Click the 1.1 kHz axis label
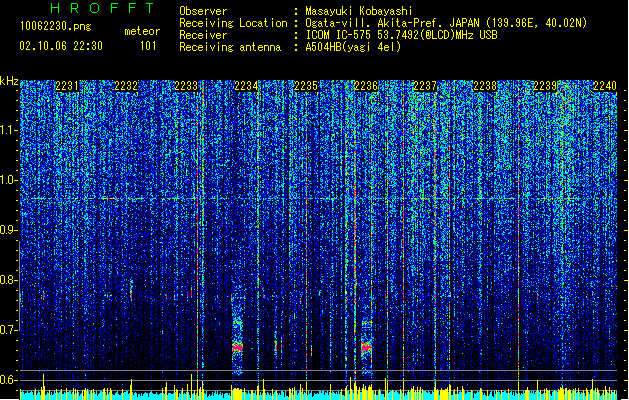The height and width of the screenshot is (400, 629). (9, 130)
